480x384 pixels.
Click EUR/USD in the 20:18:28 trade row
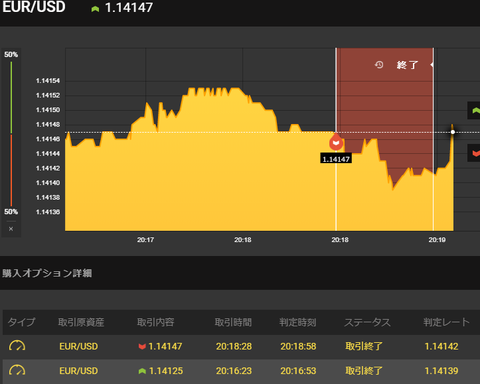[x=79, y=346]
